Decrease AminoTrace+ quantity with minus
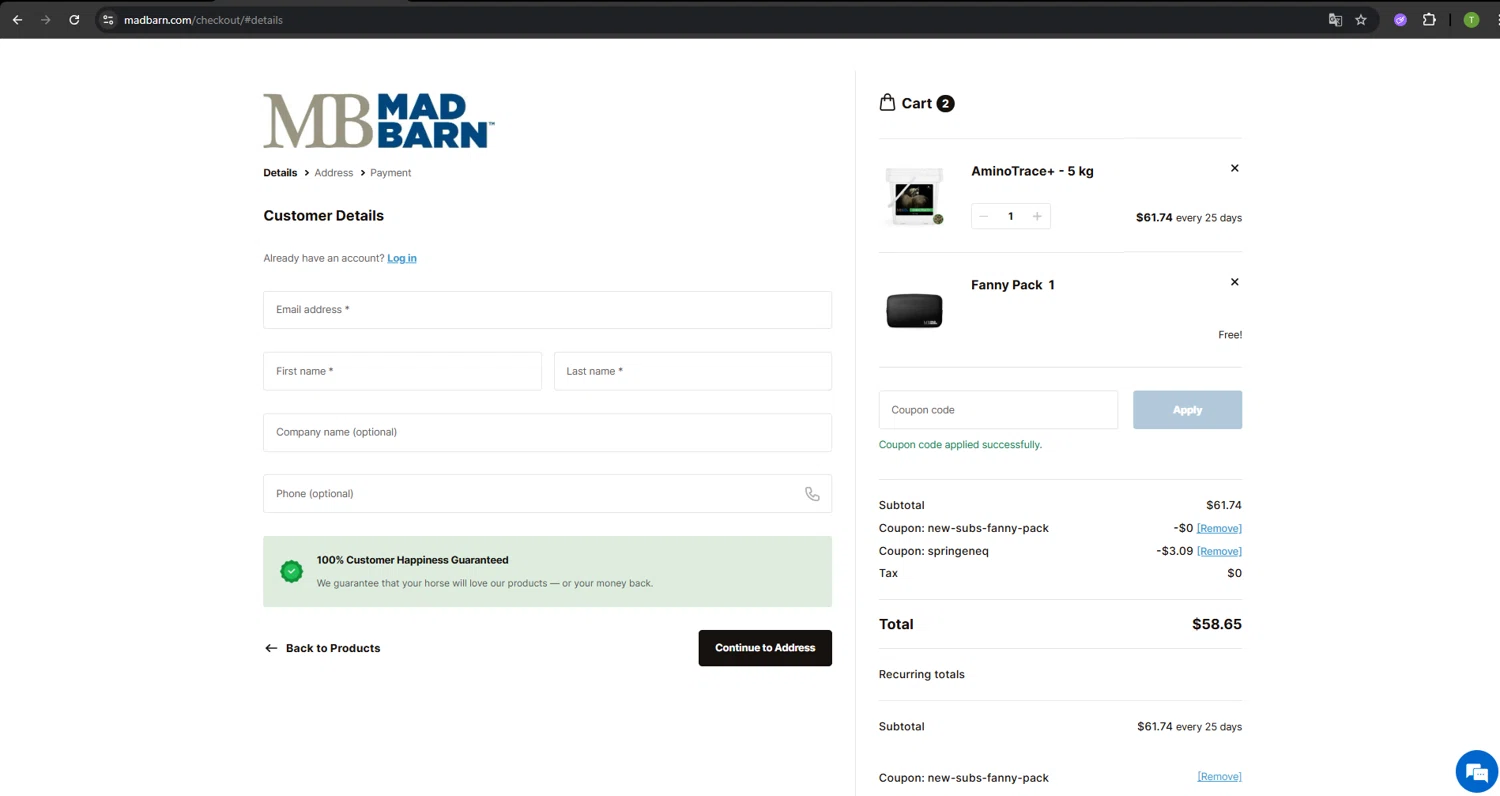The height and width of the screenshot is (796, 1500). click(984, 216)
